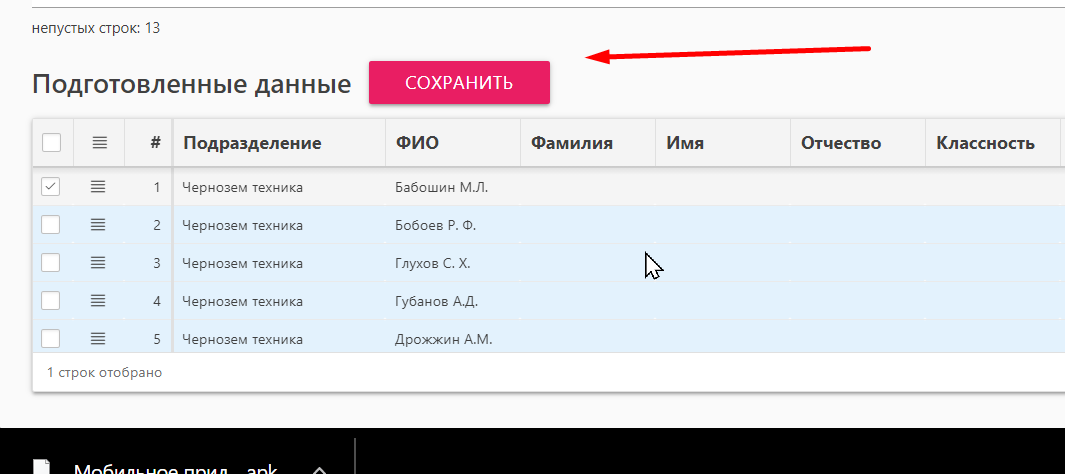This screenshot has height=474, width=1065.
Task: Click row 3 menu icon for Глухов
Action: click(98, 263)
